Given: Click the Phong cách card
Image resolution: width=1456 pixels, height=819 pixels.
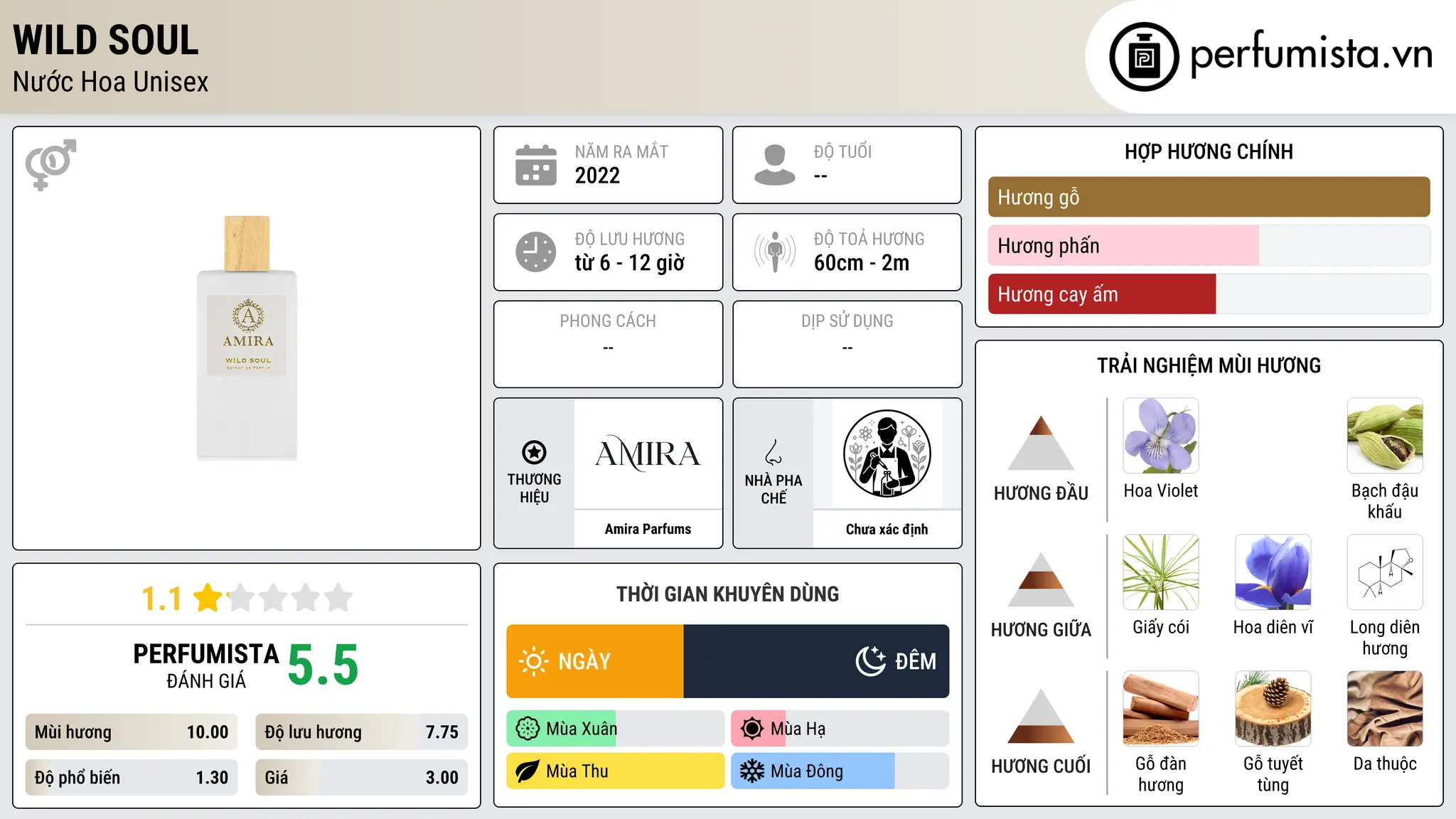Looking at the screenshot, I should [x=608, y=344].
